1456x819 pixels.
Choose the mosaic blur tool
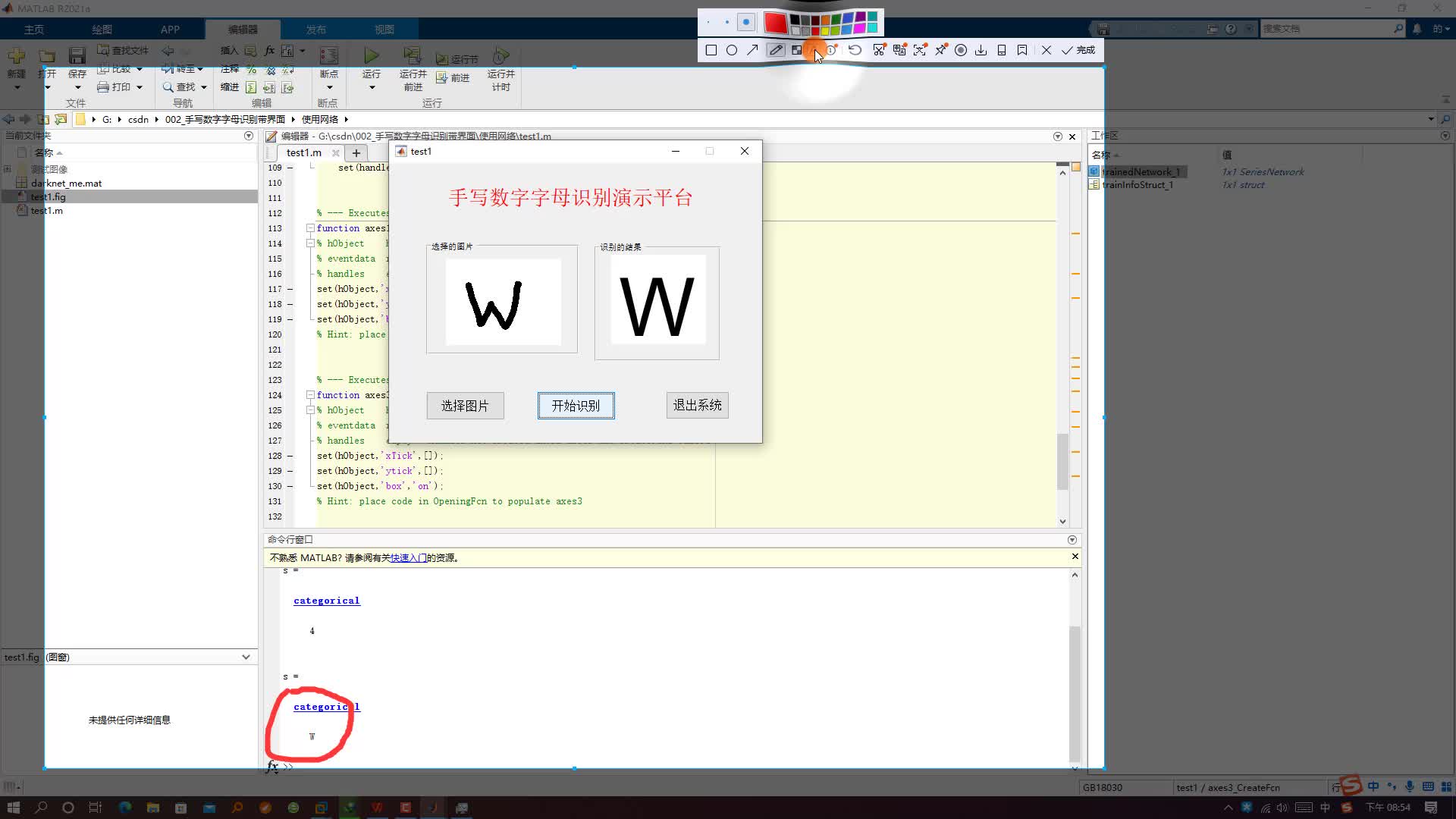[x=796, y=50]
